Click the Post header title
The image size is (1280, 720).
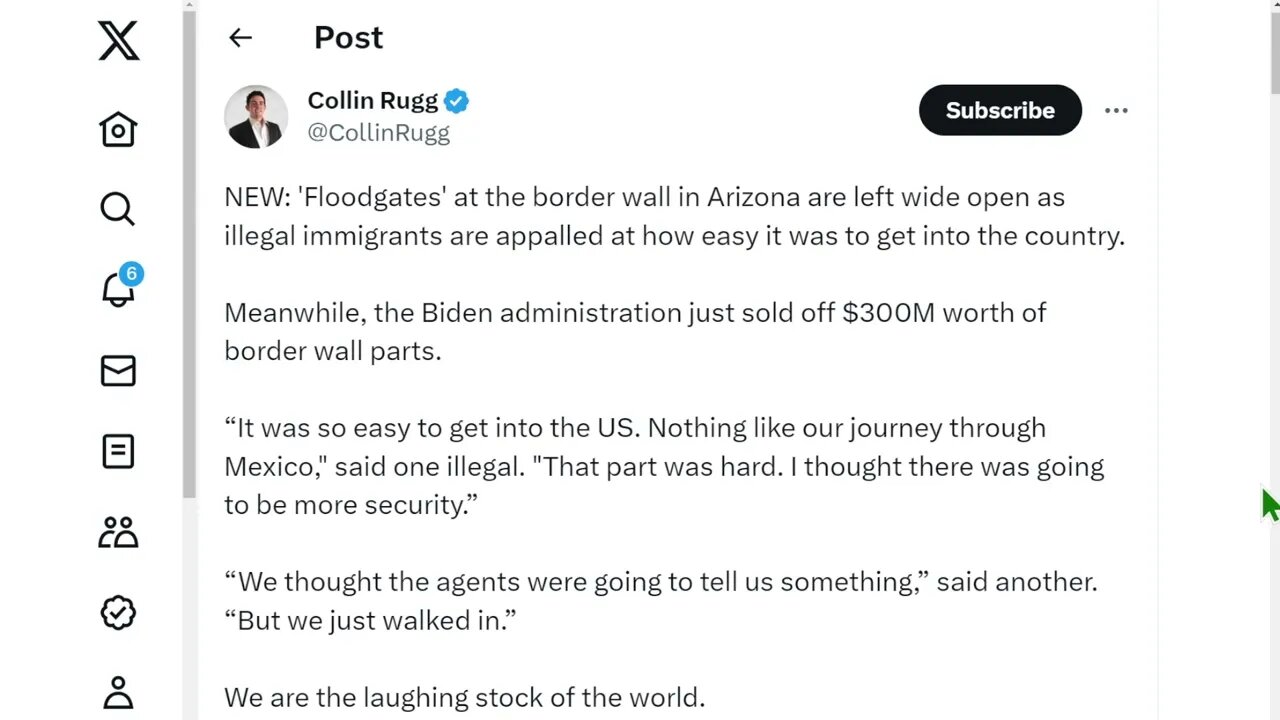click(348, 38)
